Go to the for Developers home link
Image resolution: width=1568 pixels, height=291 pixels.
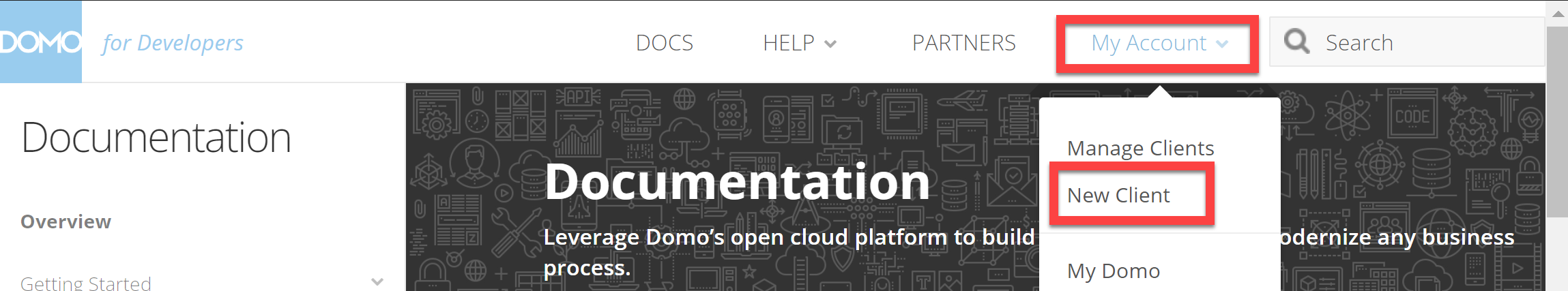click(173, 43)
